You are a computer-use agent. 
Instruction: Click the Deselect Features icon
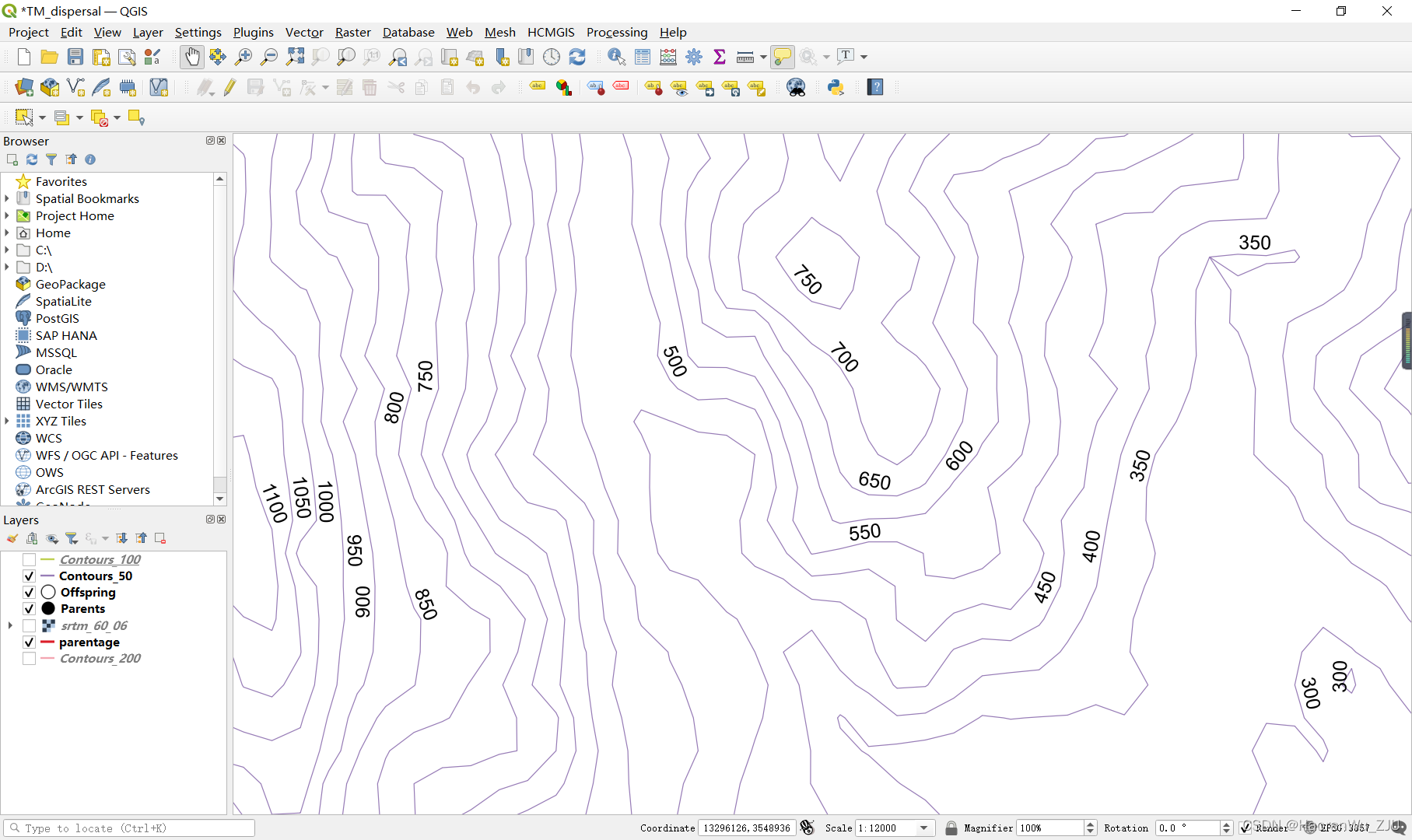[x=100, y=117]
